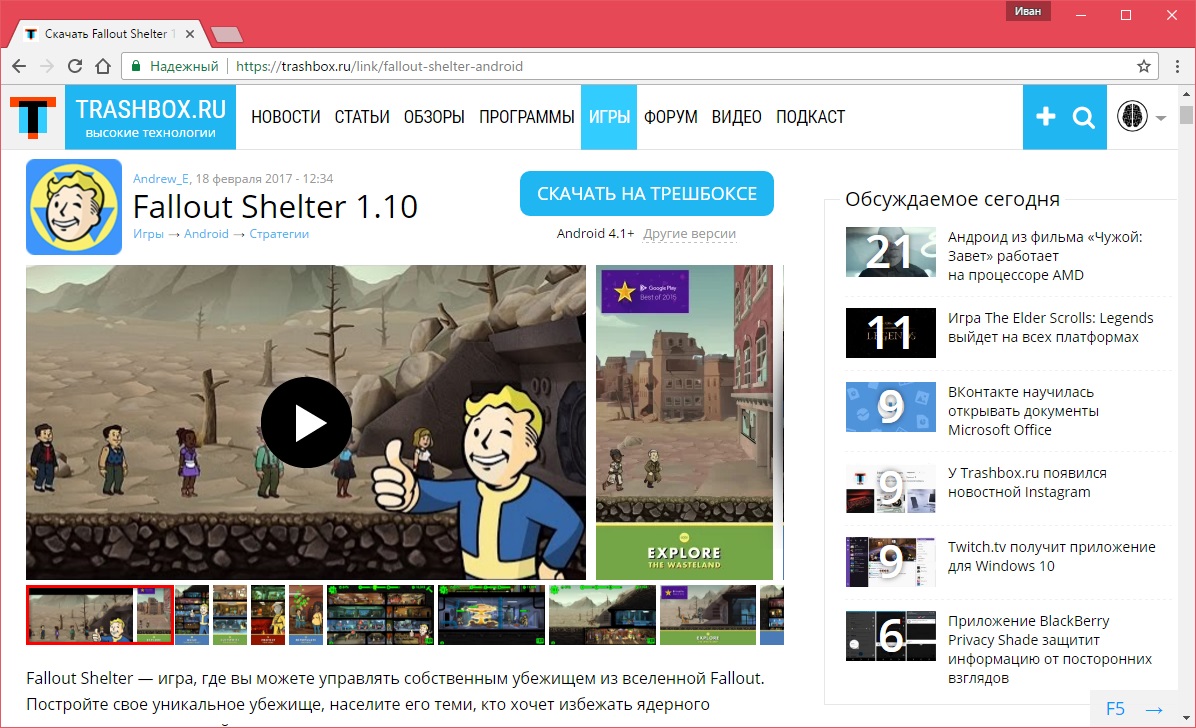Expand the user account dropdown arrow
Image resolution: width=1196 pixels, height=728 pixels.
(x=1161, y=118)
